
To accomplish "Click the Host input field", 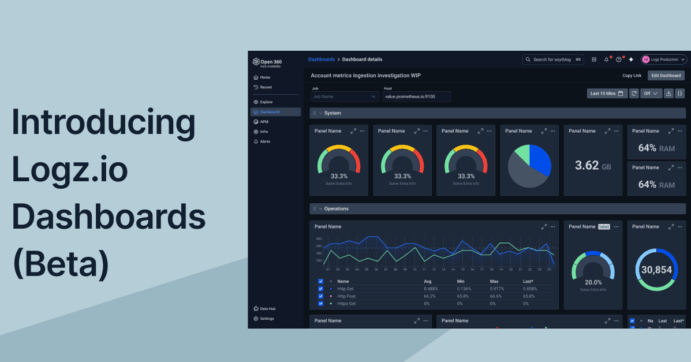I will 416,97.
